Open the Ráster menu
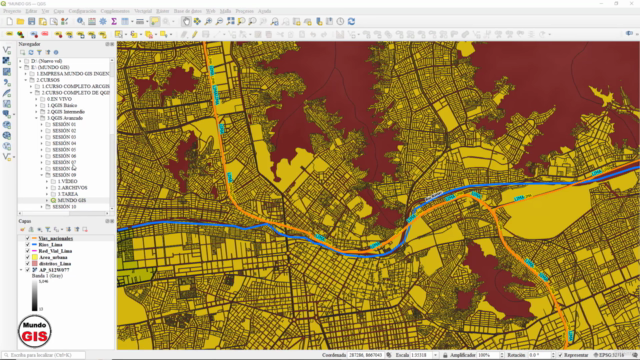 point(162,11)
